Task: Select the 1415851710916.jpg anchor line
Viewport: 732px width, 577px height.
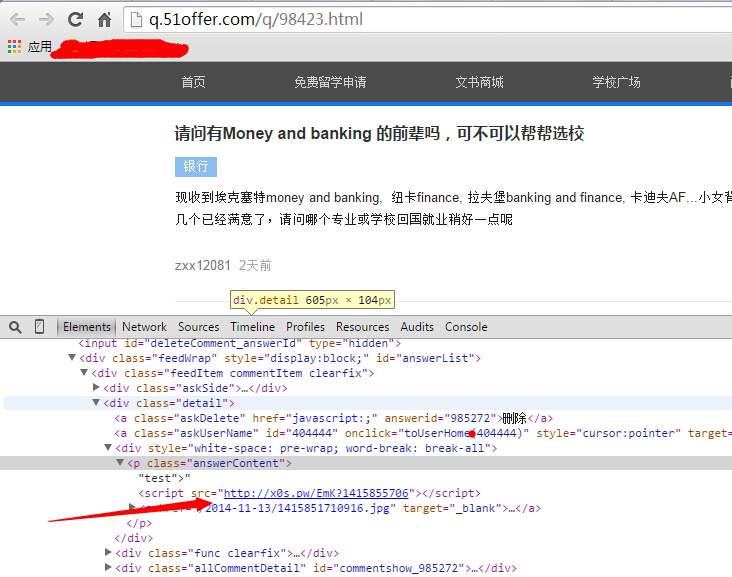Action: pyautogui.click(x=340, y=508)
